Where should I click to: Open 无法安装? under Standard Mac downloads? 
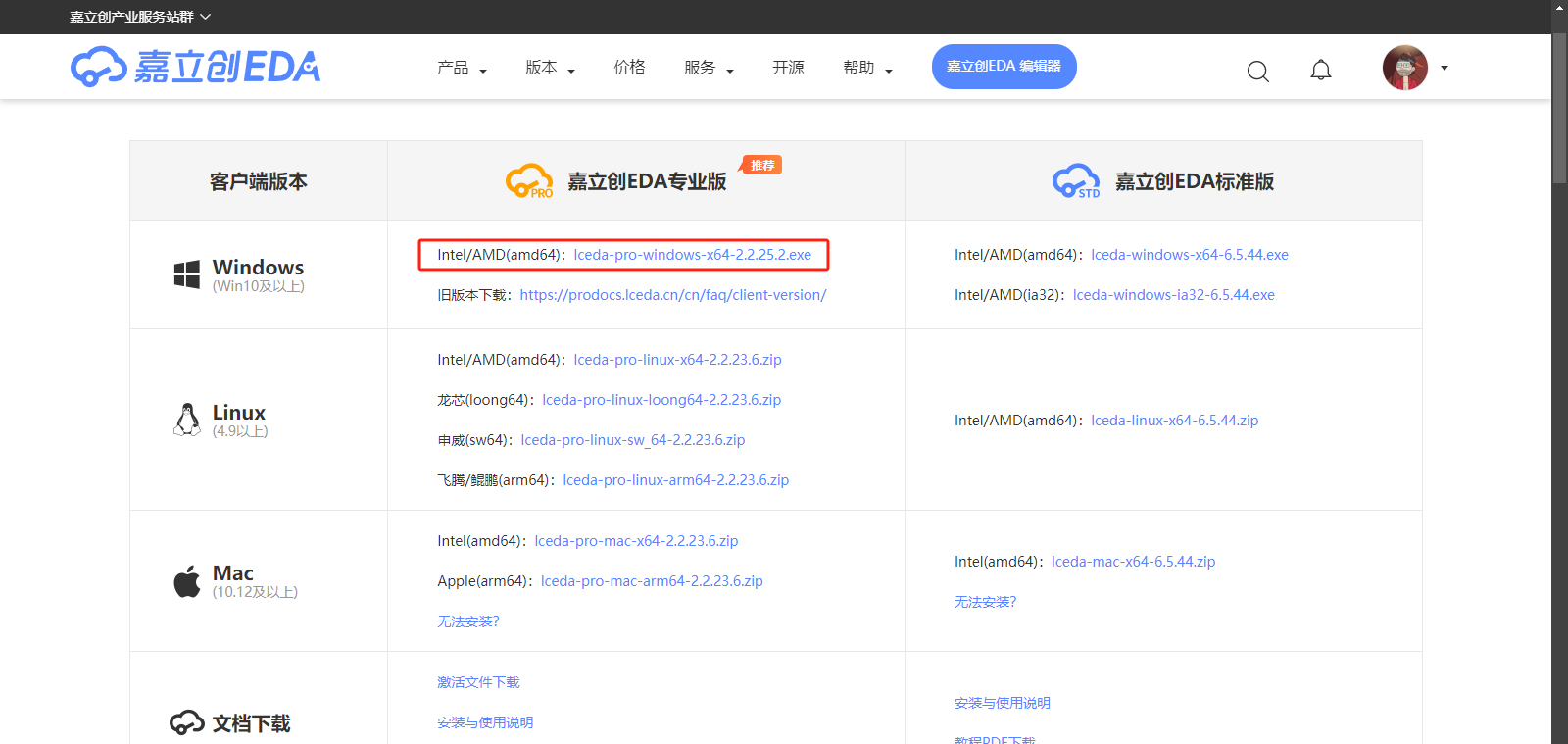(x=986, y=602)
